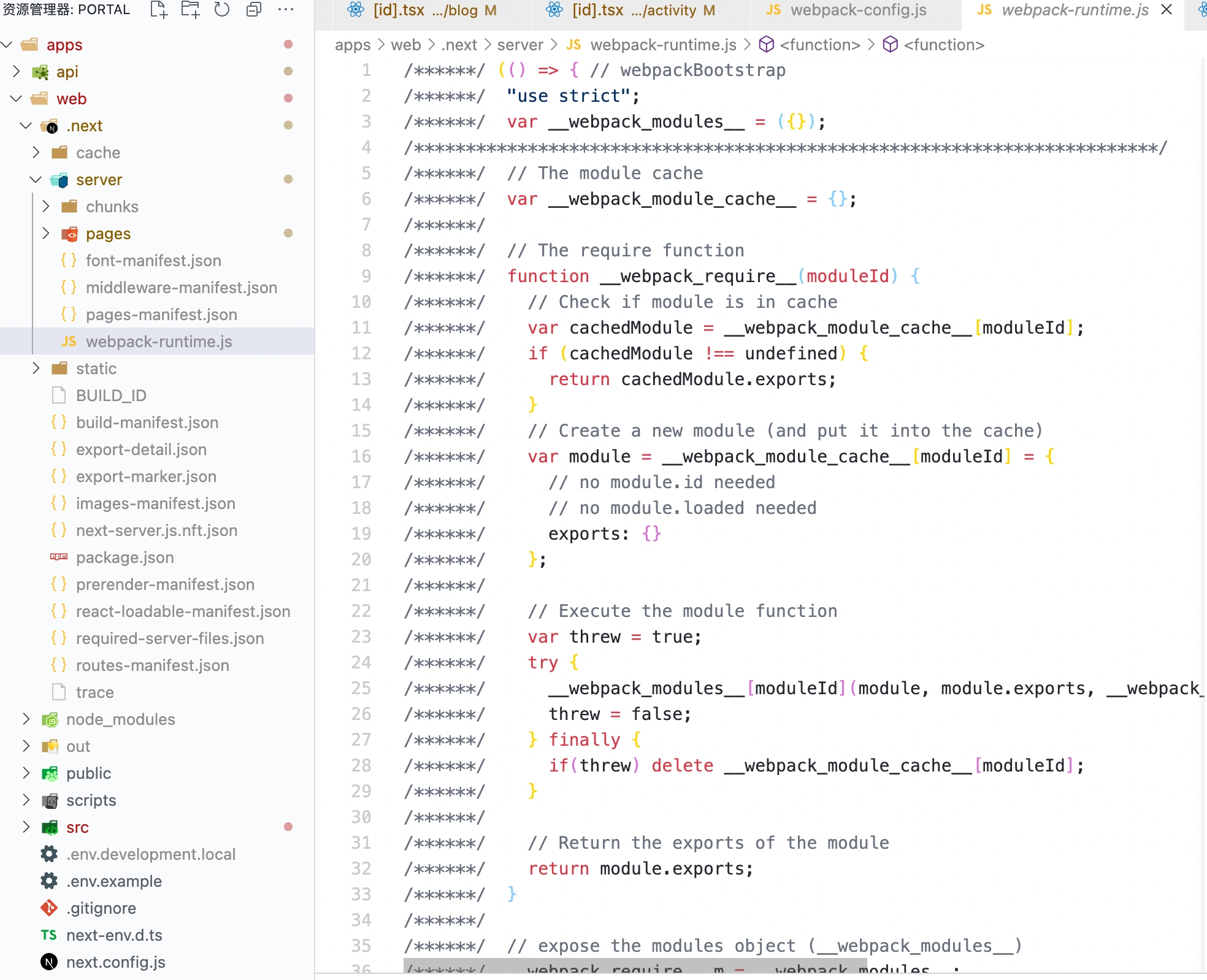The height and width of the screenshot is (980, 1207).
Task: Open next-env.d.ts file
Action: [157, 935]
